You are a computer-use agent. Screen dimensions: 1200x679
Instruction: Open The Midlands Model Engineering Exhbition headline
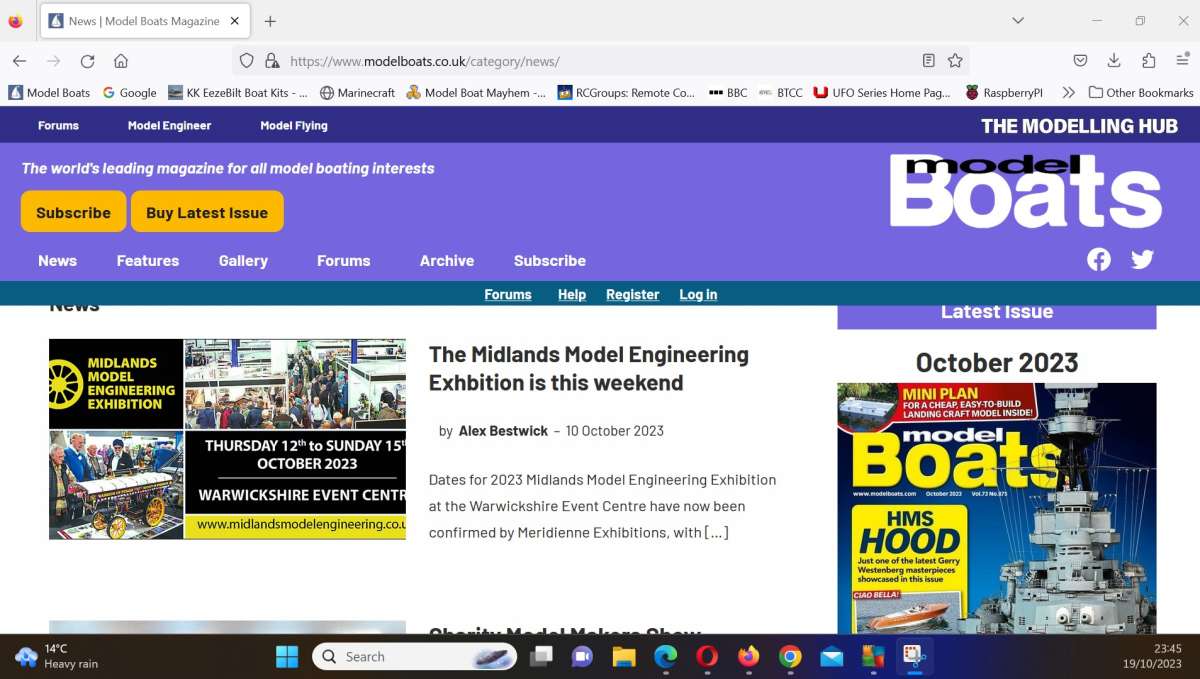coord(589,368)
